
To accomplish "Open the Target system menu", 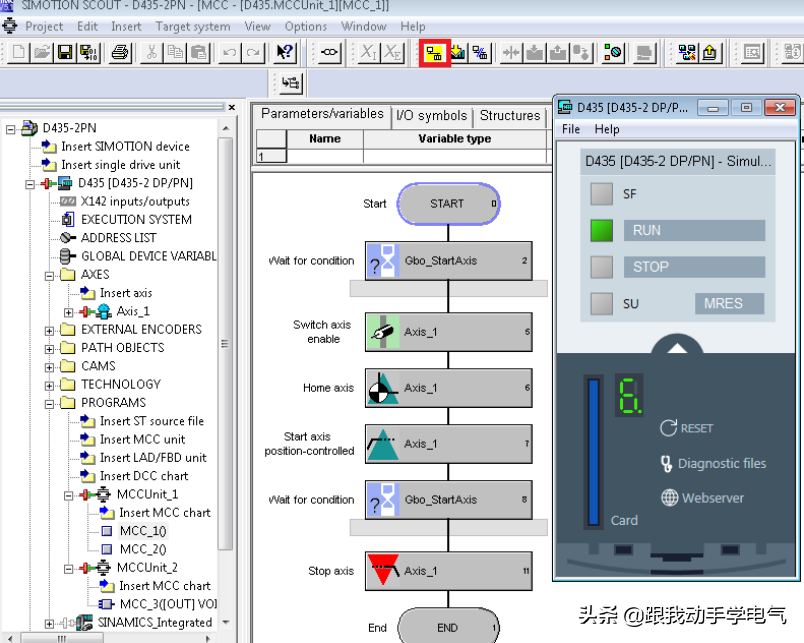I will 192,26.
